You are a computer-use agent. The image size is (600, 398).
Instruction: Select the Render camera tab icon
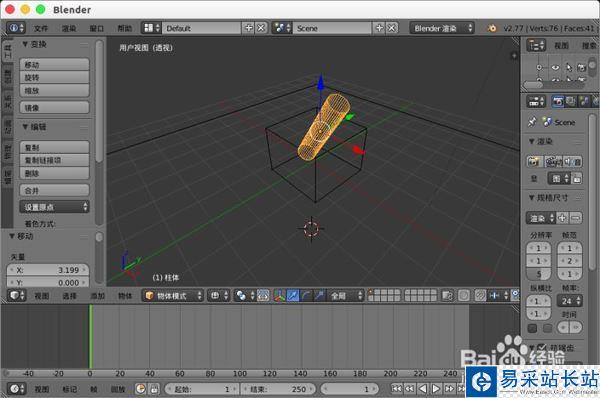click(x=558, y=101)
